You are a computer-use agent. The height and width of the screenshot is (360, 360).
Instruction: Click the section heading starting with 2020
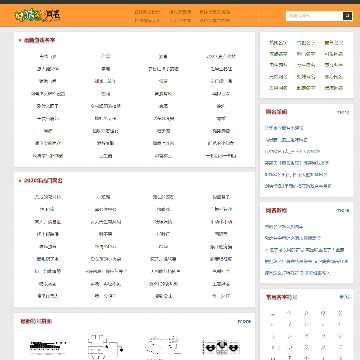(43, 181)
